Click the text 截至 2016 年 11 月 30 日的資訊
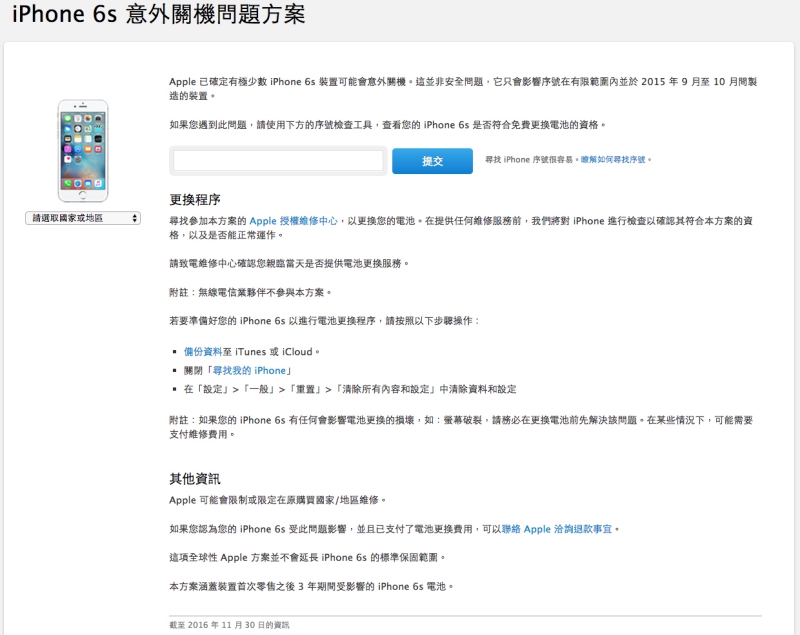The width and height of the screenshot is (800, 635). pyautogui.click(x=229, y=625)
